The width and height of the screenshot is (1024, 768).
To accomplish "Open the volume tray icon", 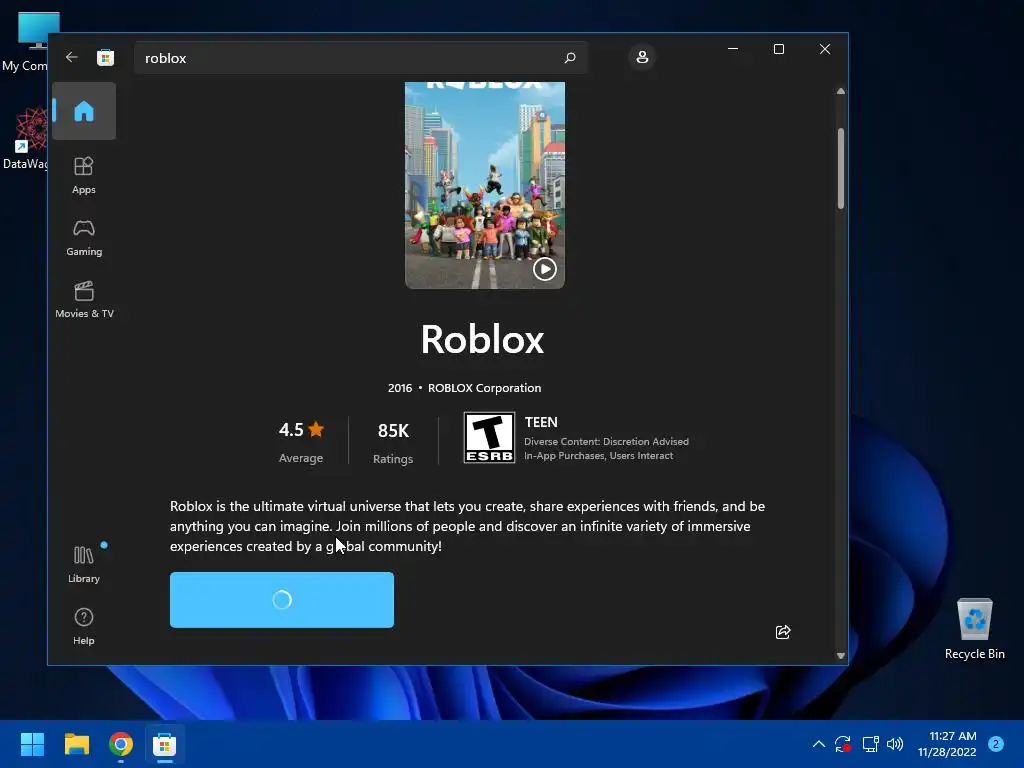I will [x=895, y=744].
